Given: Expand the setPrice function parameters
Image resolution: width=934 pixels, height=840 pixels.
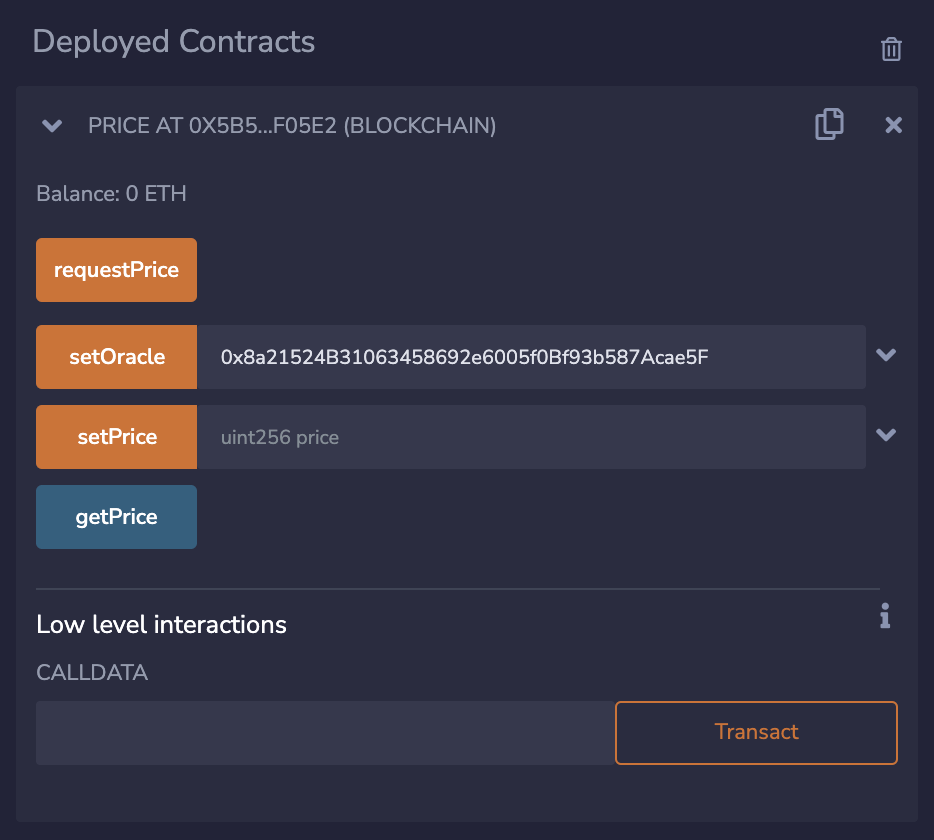Looking at the screenshot, I should click(x=885, y=435).
